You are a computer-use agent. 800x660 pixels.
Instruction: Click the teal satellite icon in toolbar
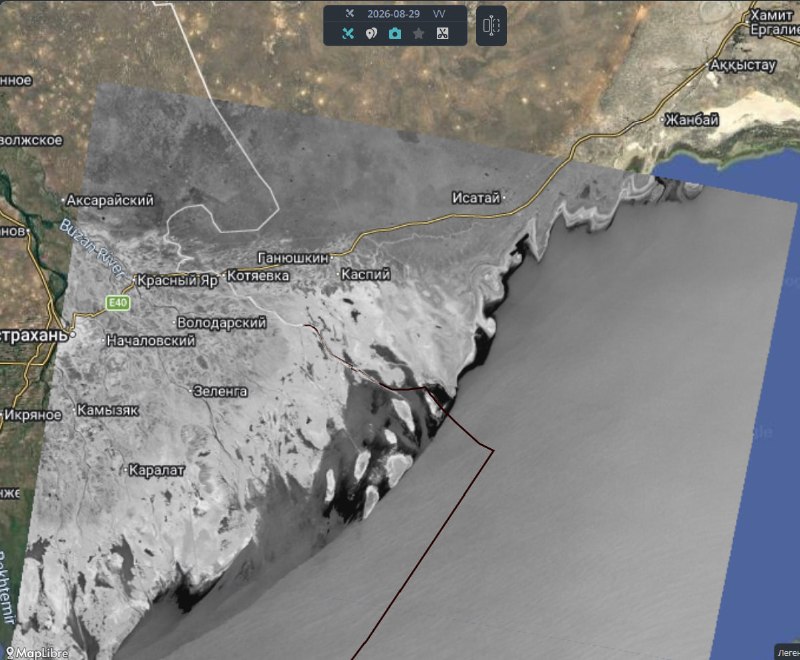click(348, 34)
